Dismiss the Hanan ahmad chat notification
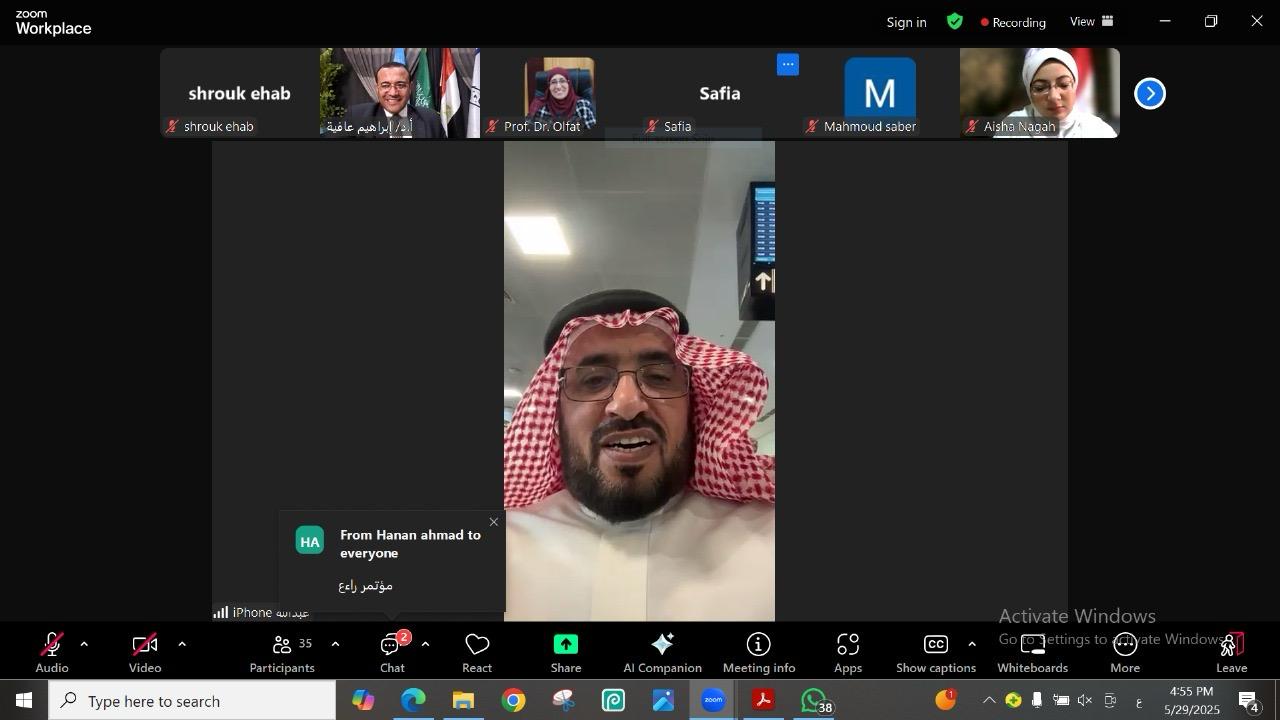 pos(493,522)
